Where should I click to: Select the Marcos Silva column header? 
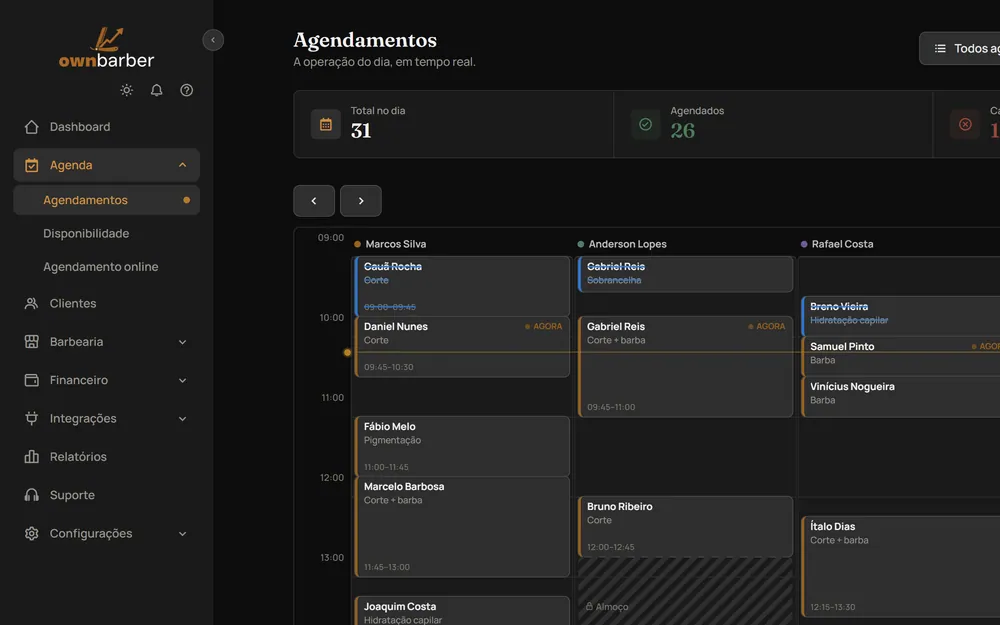coord(390,244)
